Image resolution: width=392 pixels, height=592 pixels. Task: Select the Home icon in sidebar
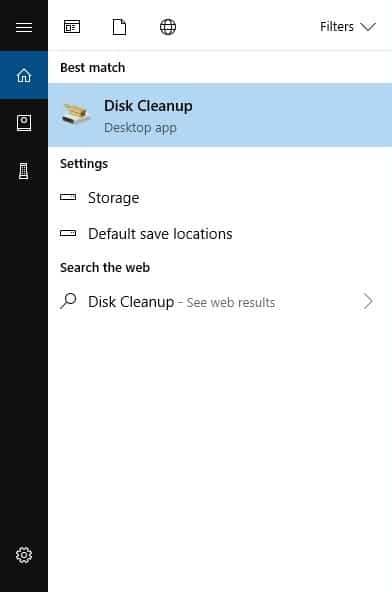coord(24,75)
